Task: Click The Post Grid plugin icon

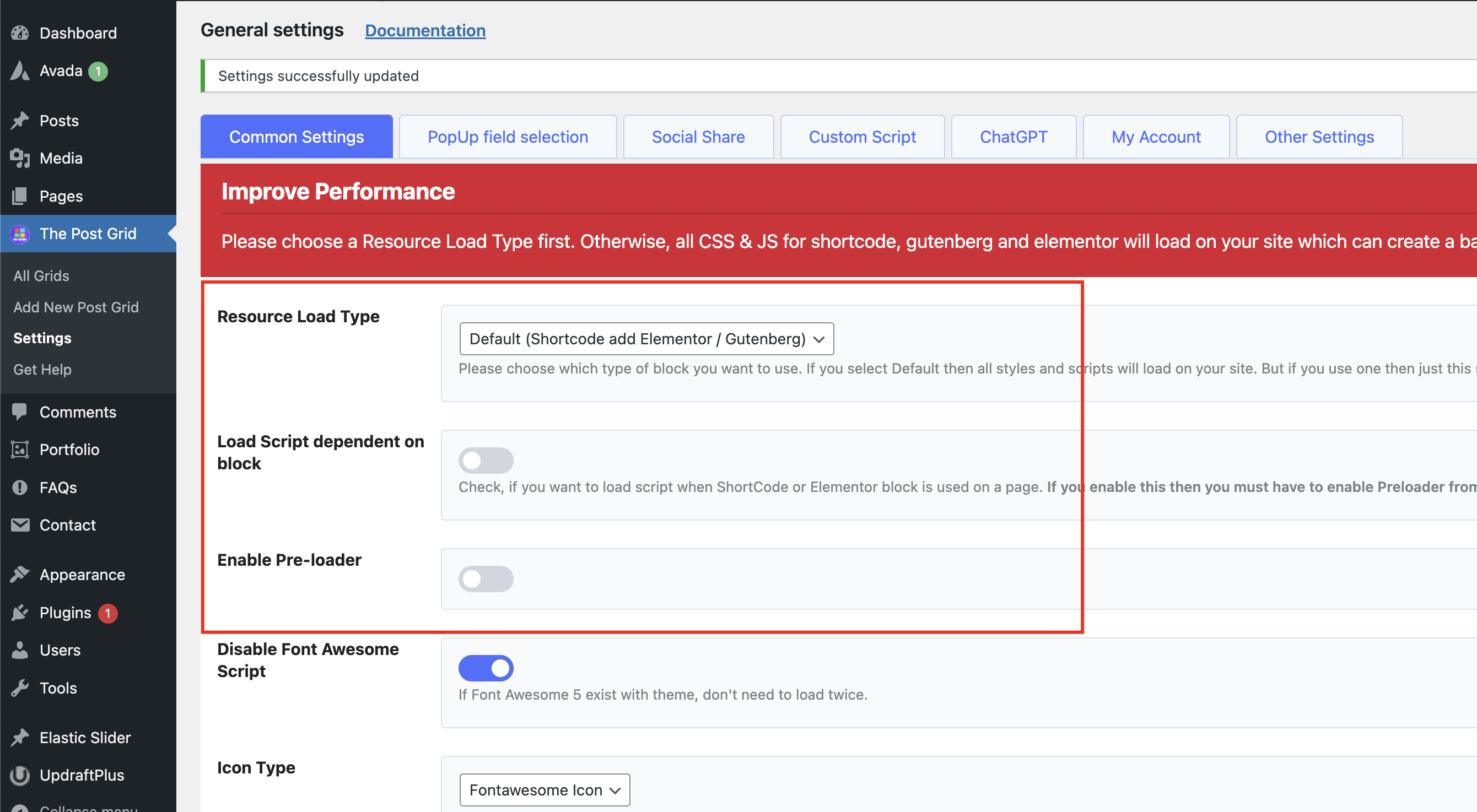Action: (x=20, y=234)
